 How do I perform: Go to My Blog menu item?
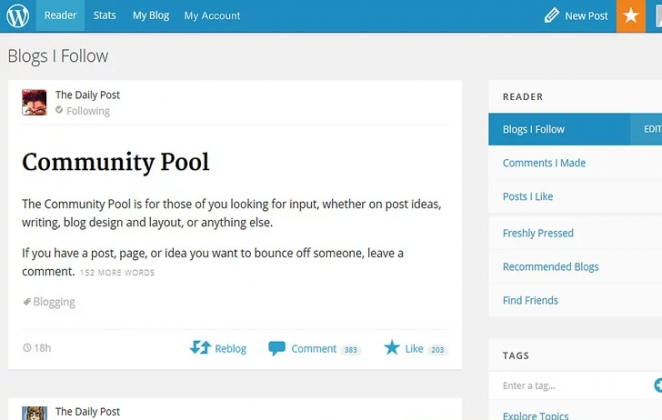coord(151,16)
